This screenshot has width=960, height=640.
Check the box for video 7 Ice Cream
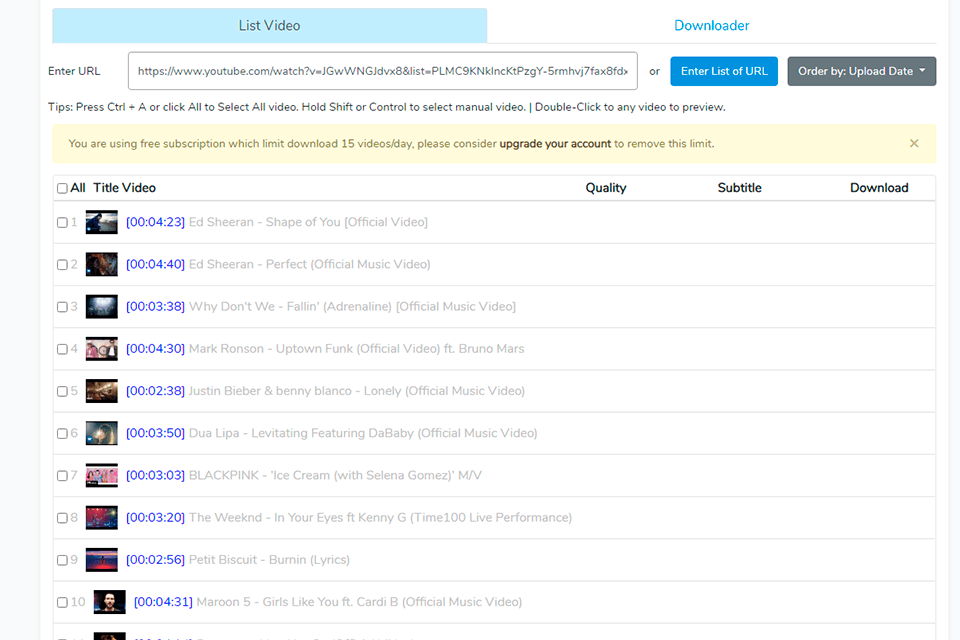pos(62,476)
